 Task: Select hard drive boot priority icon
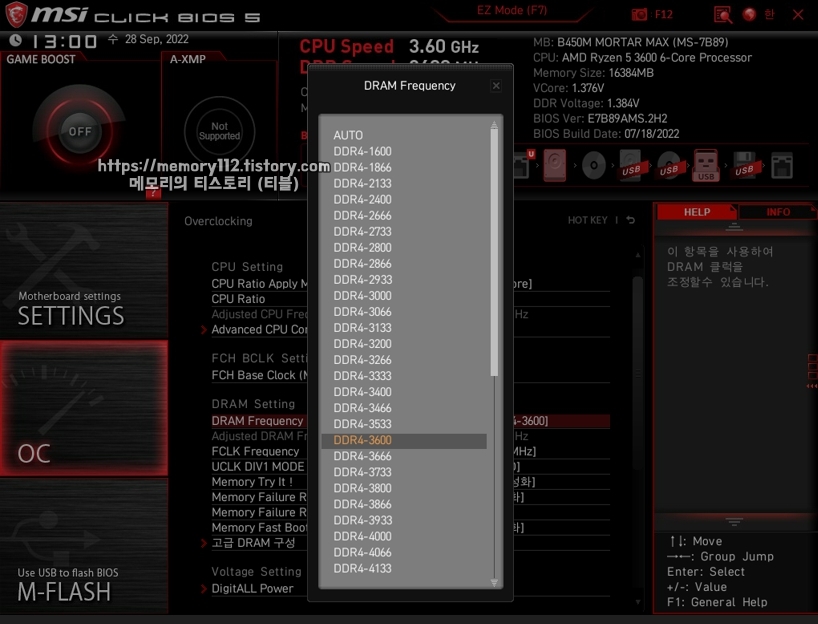(555, 165)
